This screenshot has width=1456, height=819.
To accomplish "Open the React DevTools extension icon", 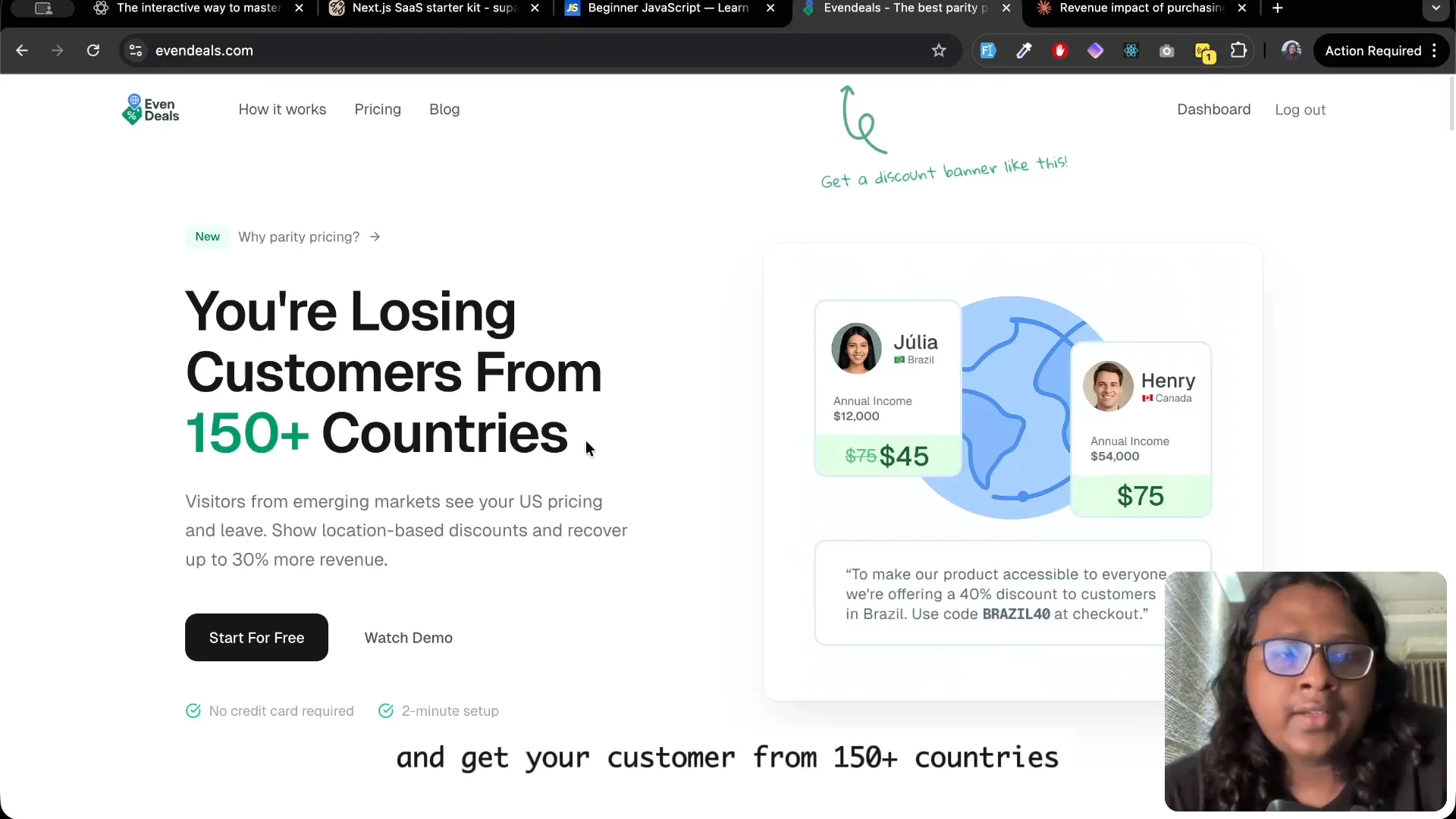I will tap(1131, 51).
